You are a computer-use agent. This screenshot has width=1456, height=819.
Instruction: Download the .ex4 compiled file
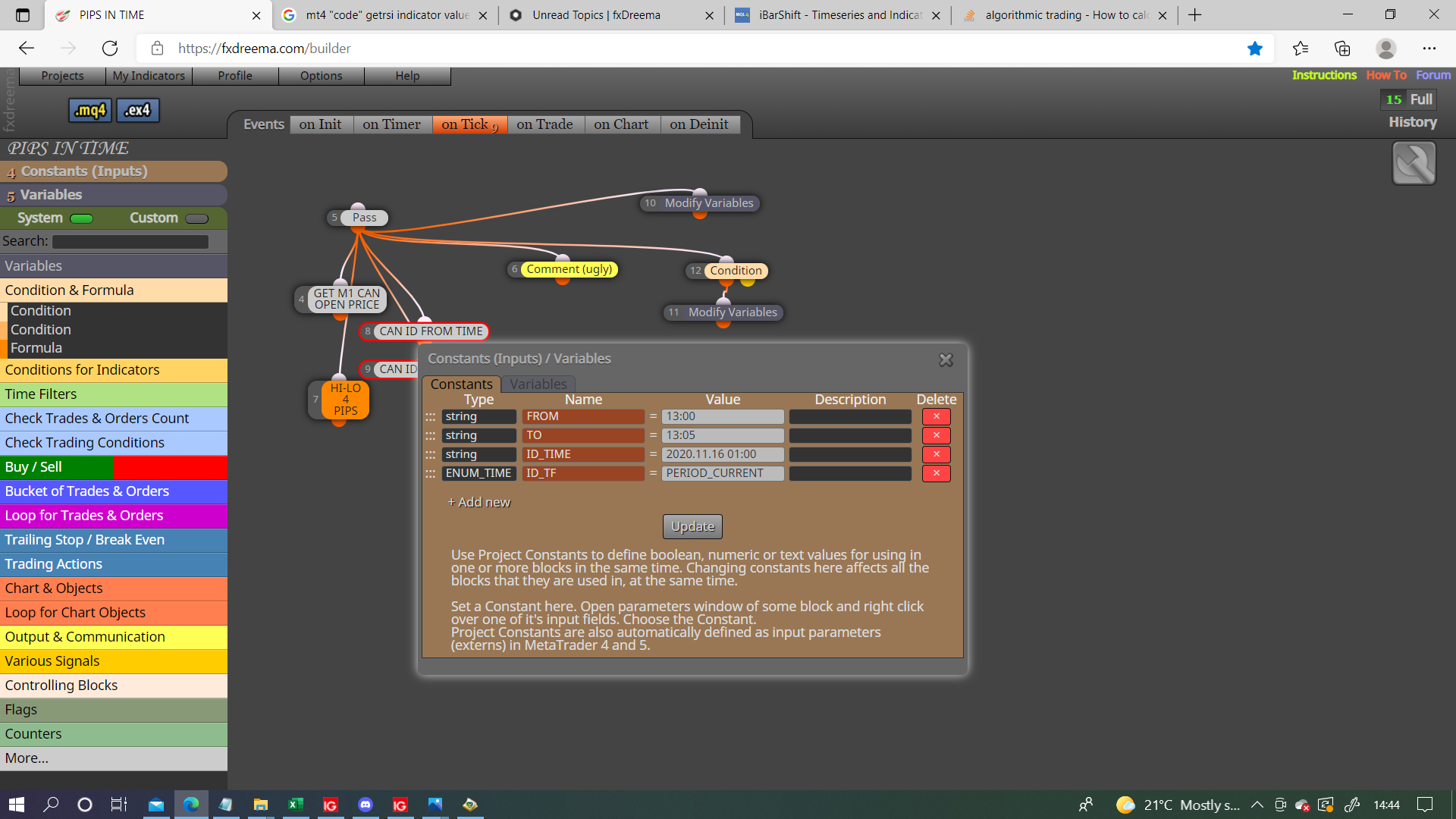pos(137,111)
